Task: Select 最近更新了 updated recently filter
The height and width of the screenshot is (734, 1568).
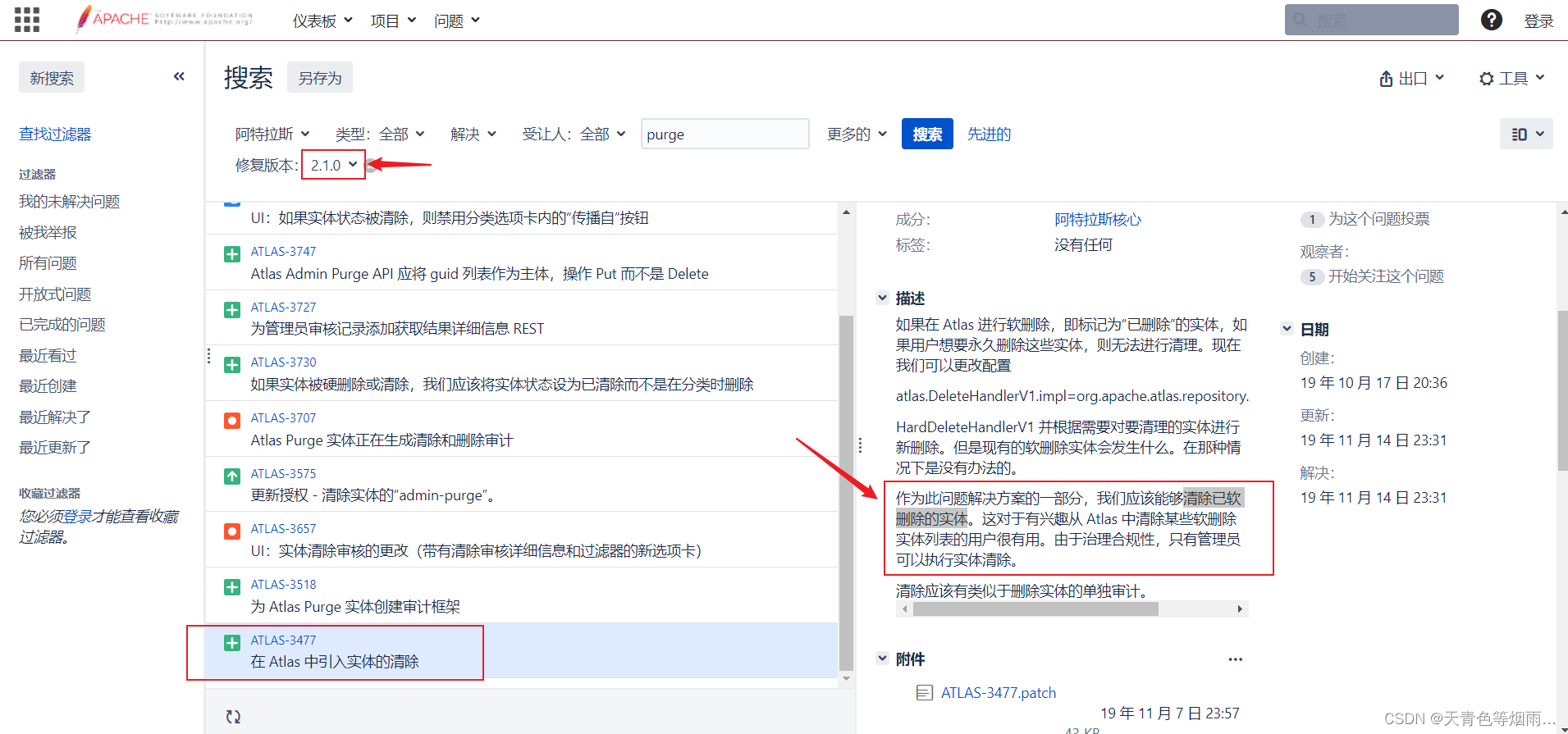Action: (55, 448)
